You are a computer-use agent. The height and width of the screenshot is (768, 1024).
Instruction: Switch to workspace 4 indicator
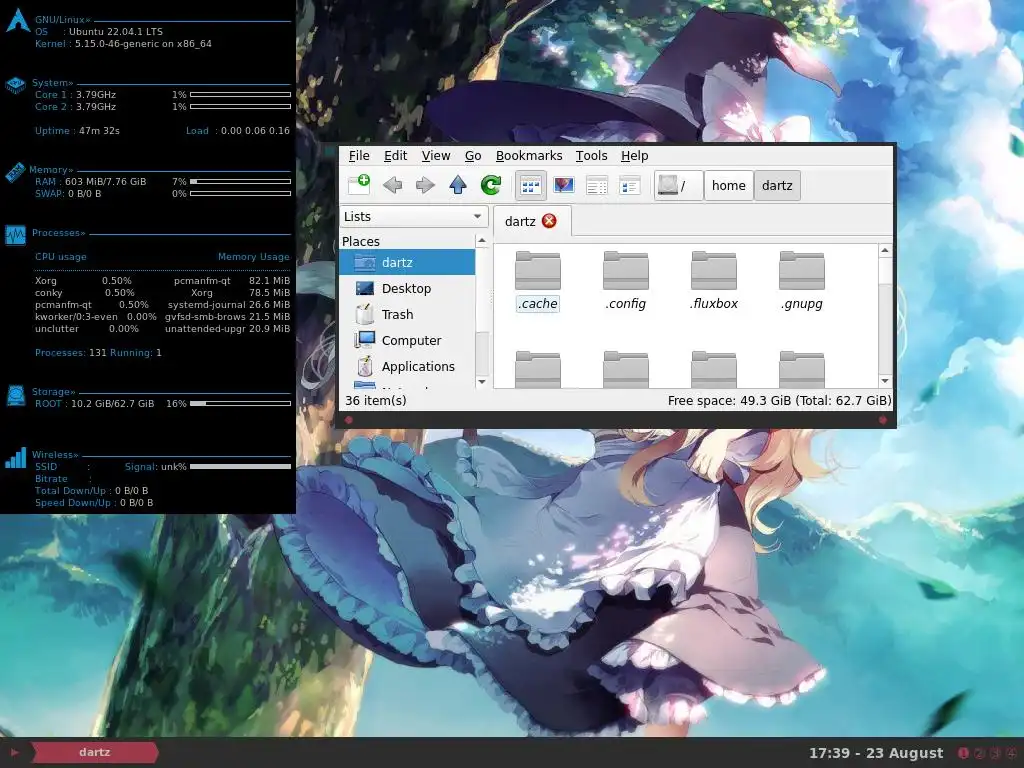1012,753
